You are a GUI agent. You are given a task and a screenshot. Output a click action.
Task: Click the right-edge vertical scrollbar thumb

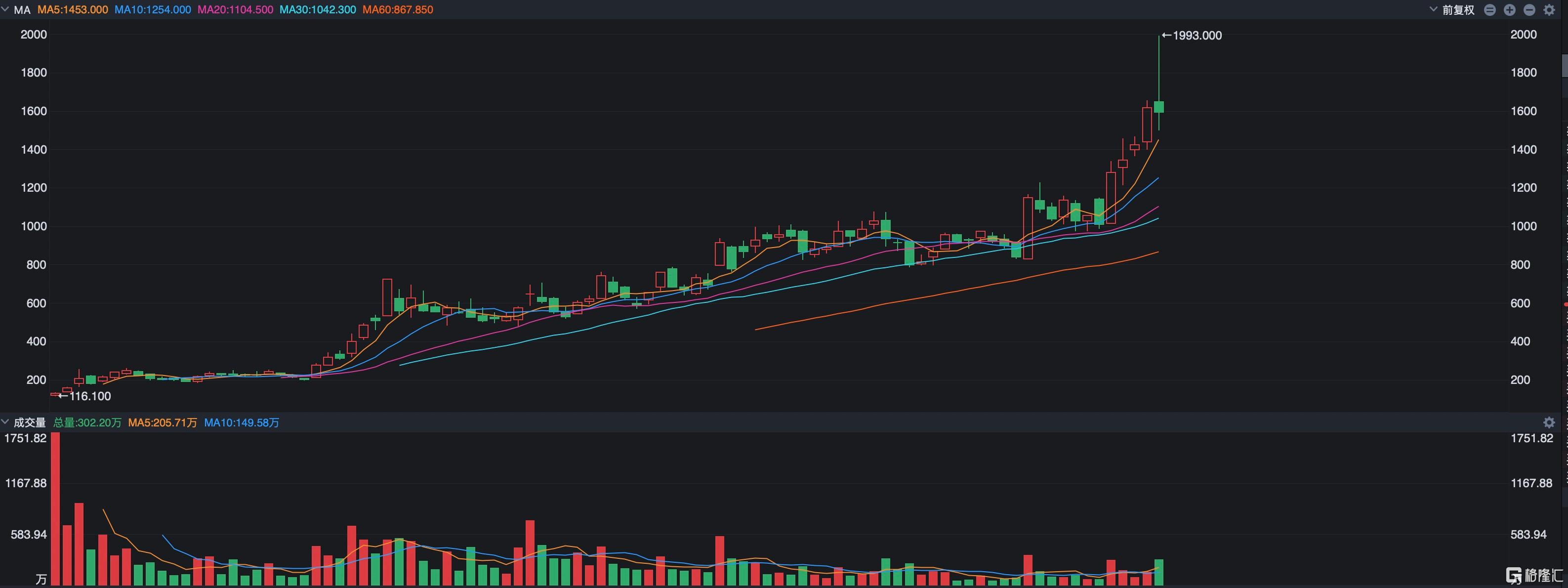pos(1565,66)
